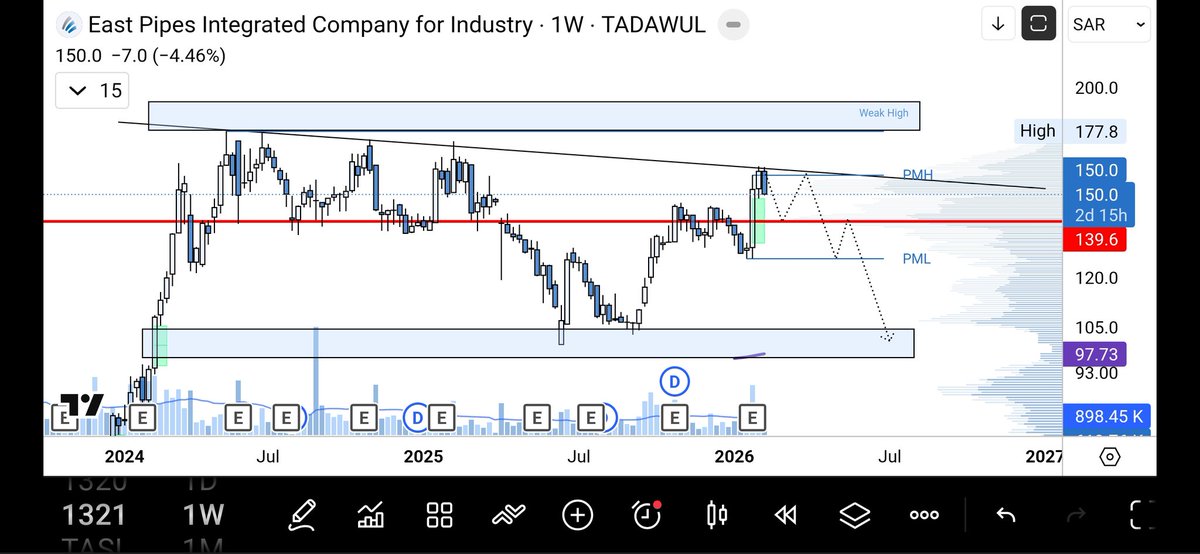Screen dimensions: 1200x554
Task: Tap the 2026 time axis label
Action: [734, 457]
